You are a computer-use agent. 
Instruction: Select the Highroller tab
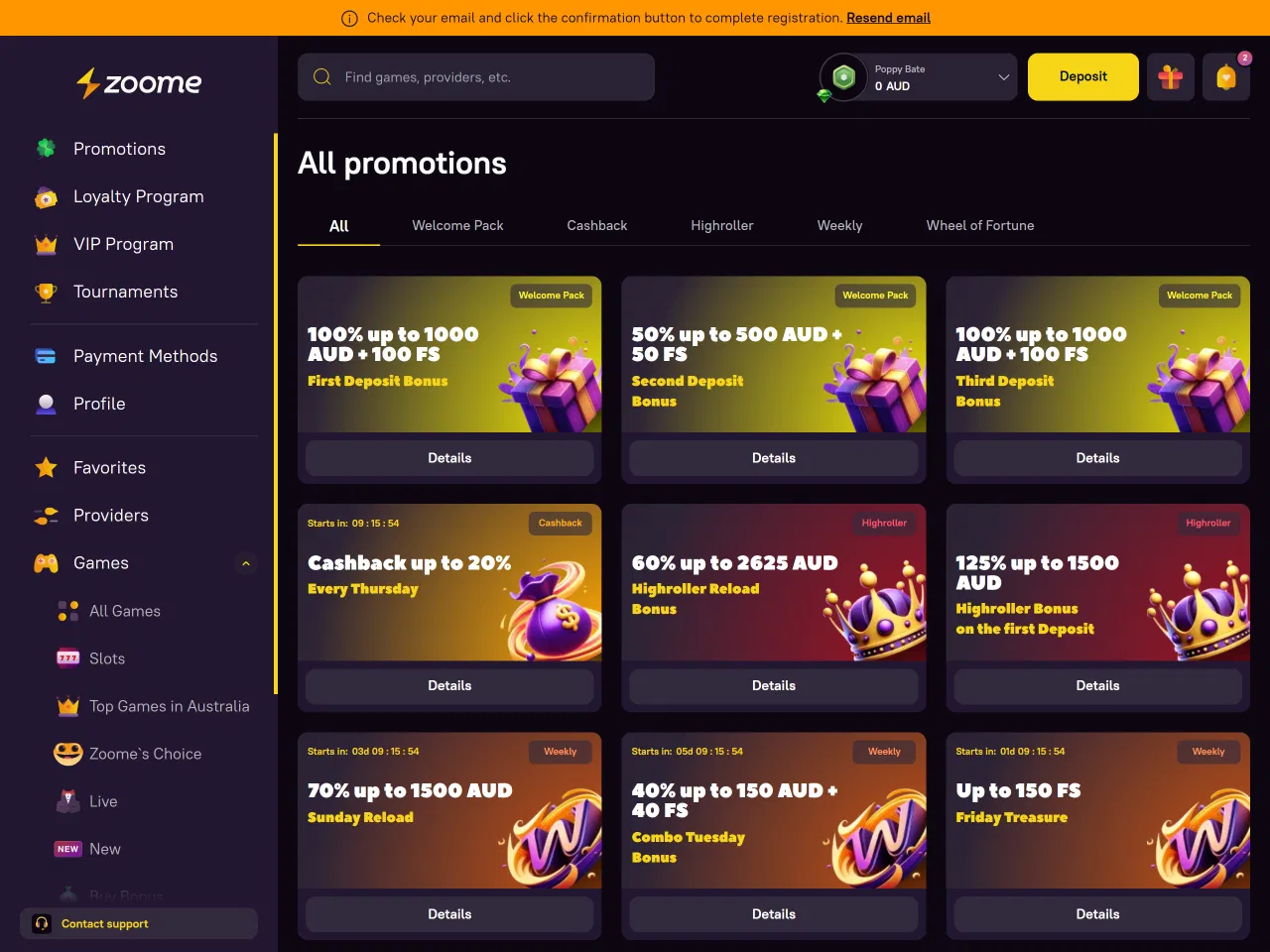click(x=722, y=225)
